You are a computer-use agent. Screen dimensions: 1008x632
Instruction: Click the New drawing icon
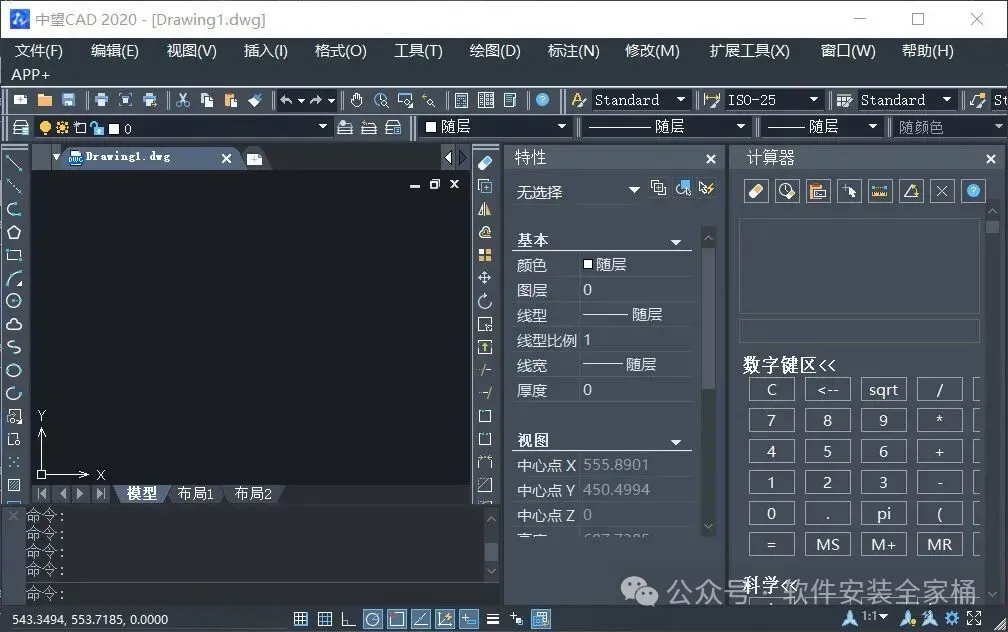[x=21, y=100]
